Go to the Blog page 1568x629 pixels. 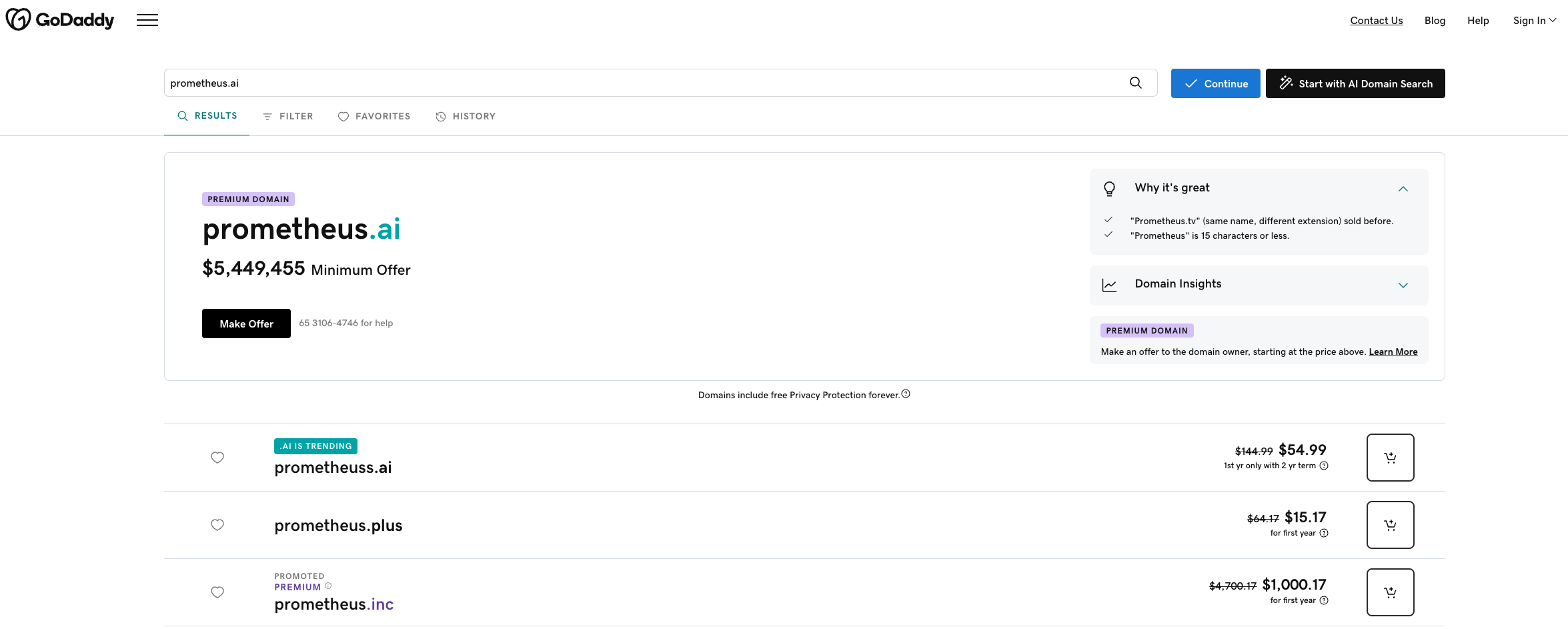pos(1435,21)
